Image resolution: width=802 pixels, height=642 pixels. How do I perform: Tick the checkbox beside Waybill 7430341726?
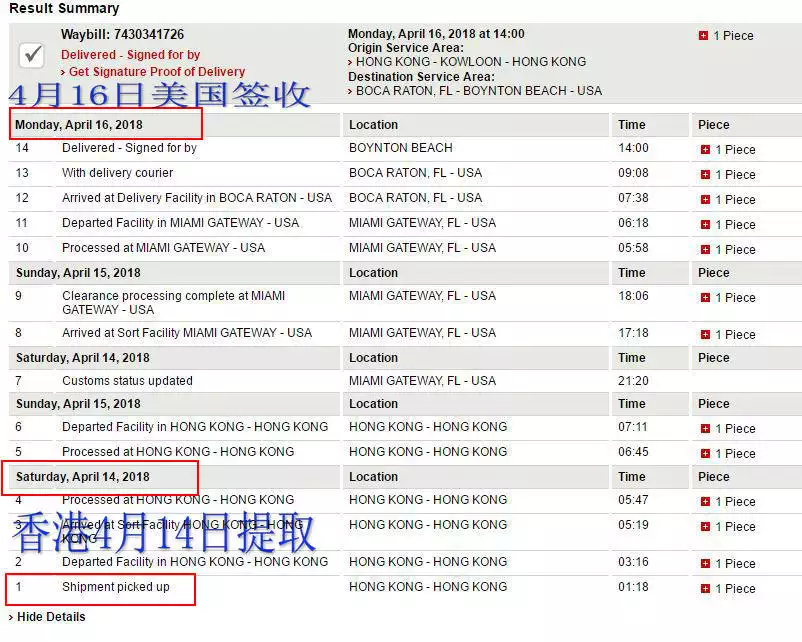pos(32,55)
